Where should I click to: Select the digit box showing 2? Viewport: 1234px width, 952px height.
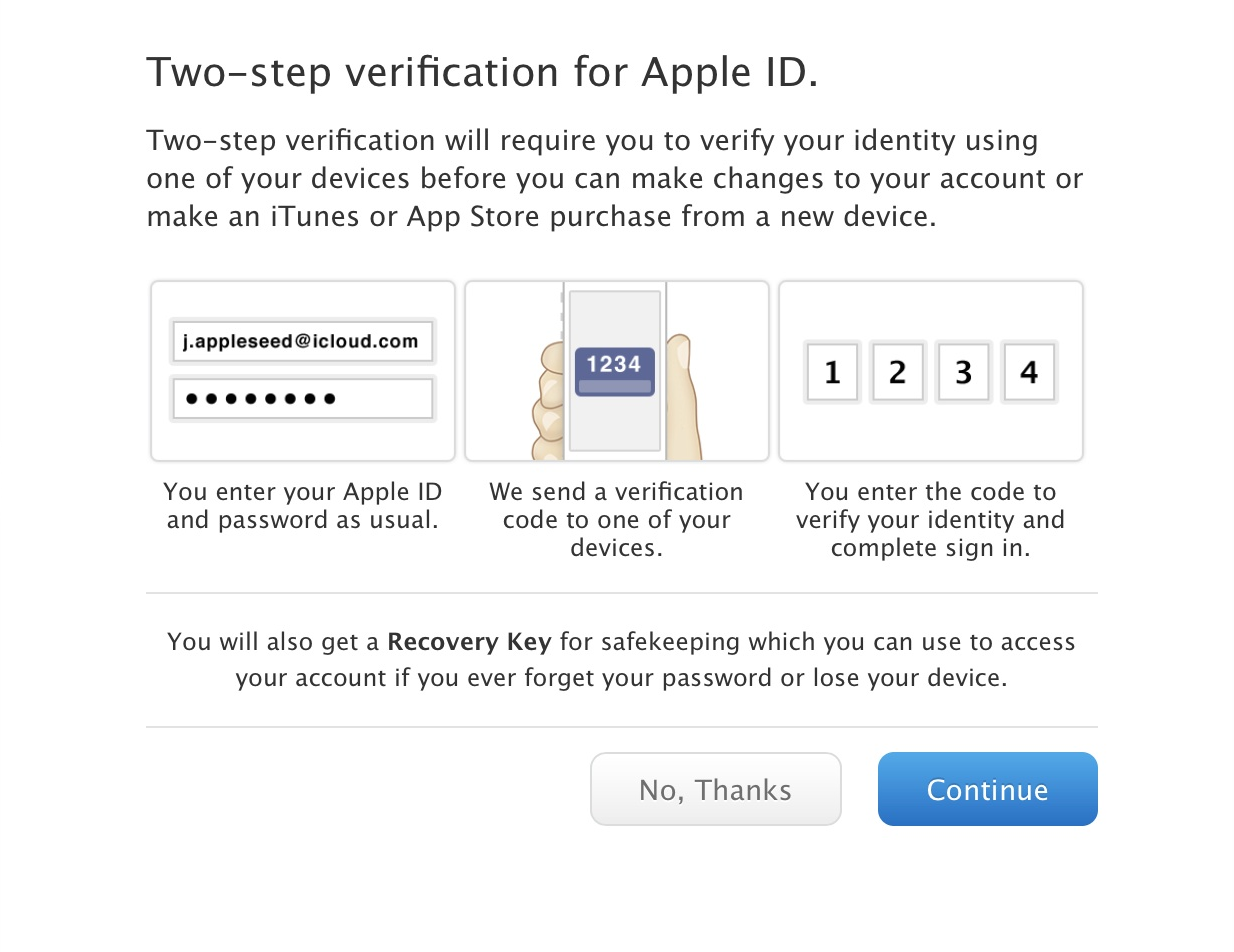897,372
